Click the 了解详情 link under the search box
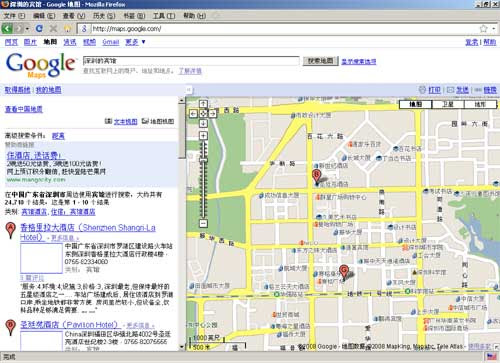Screen dimensions: 500x363 click(190, 71)
